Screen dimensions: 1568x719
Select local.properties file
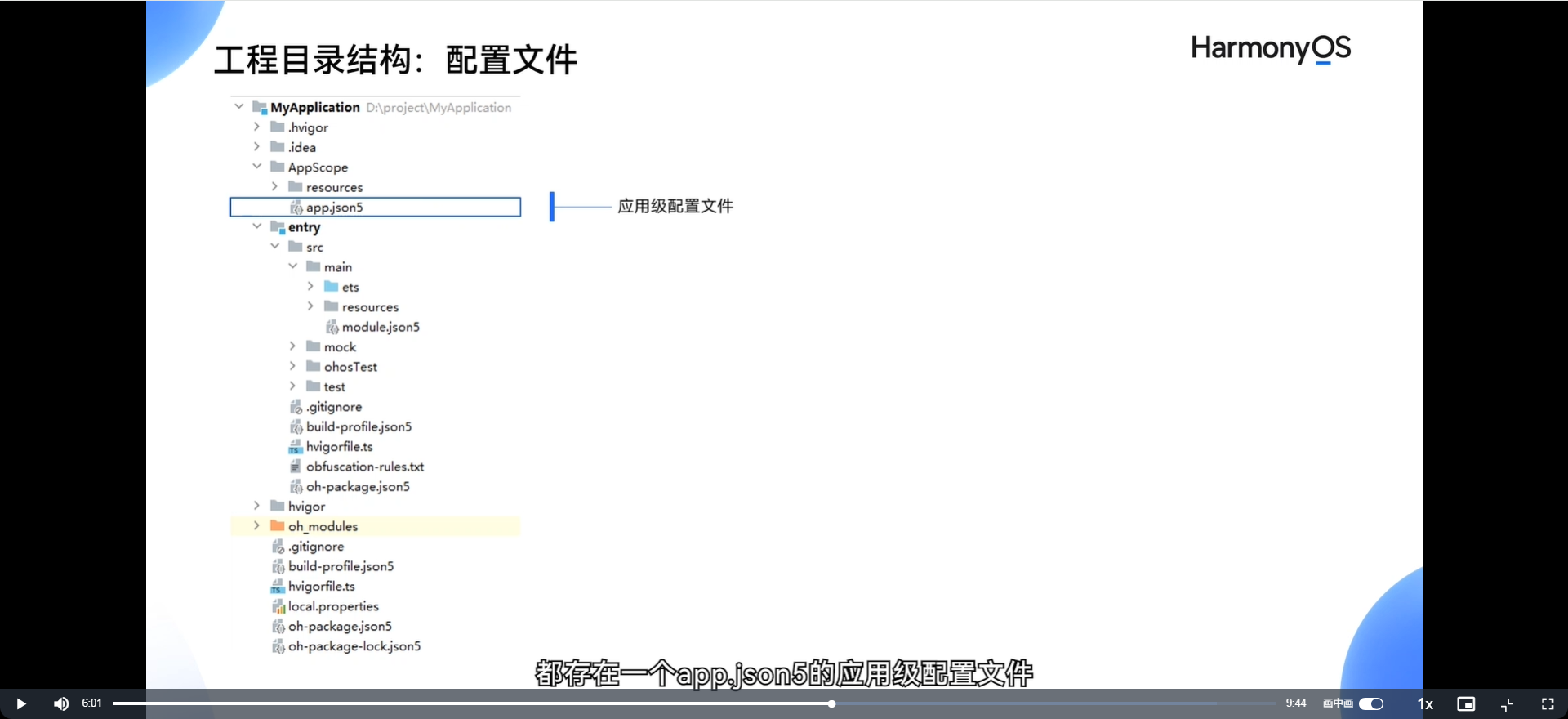point(333,606)
